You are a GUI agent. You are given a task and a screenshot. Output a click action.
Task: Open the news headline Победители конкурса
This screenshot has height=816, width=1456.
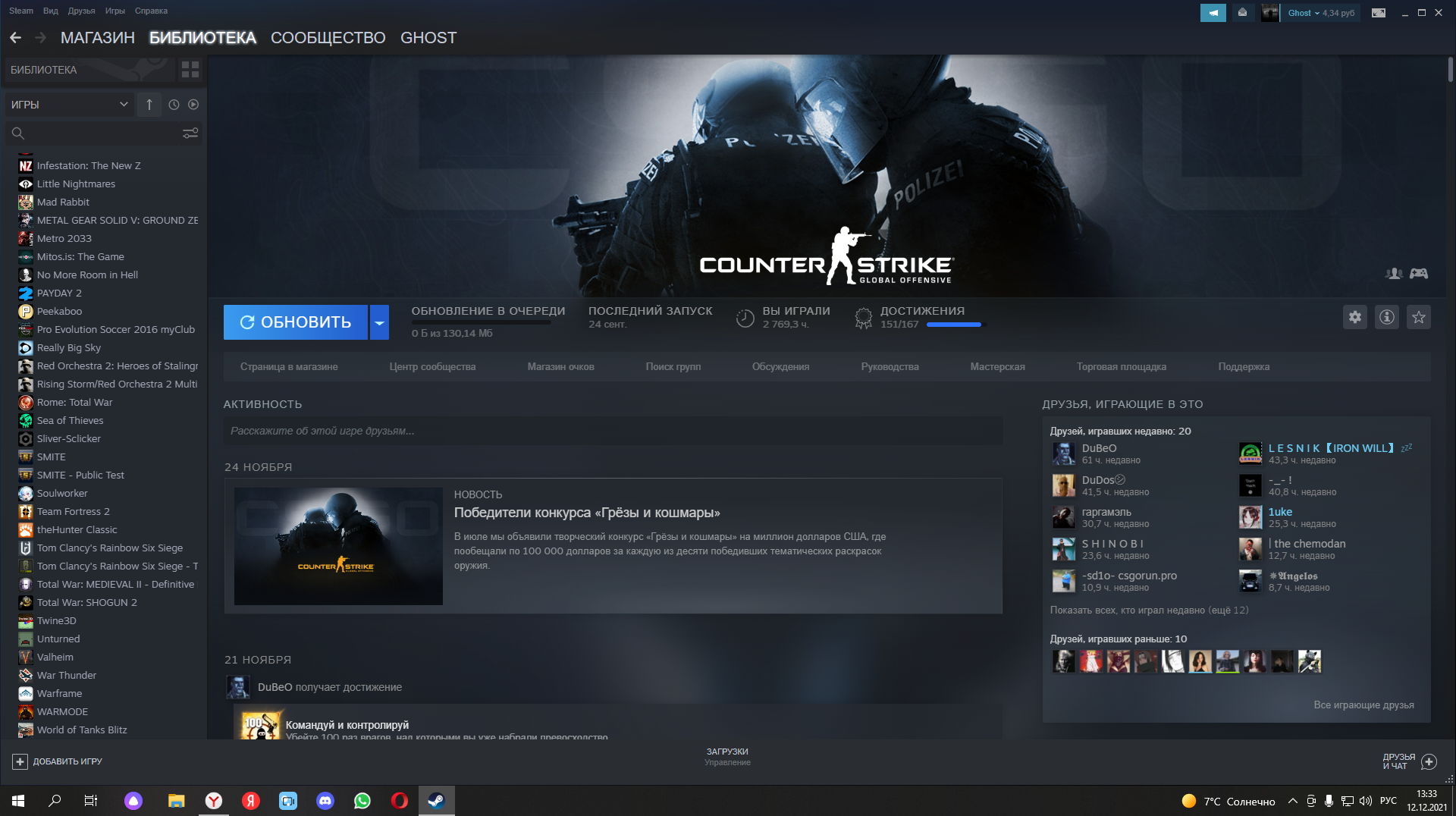click(587, 513)
